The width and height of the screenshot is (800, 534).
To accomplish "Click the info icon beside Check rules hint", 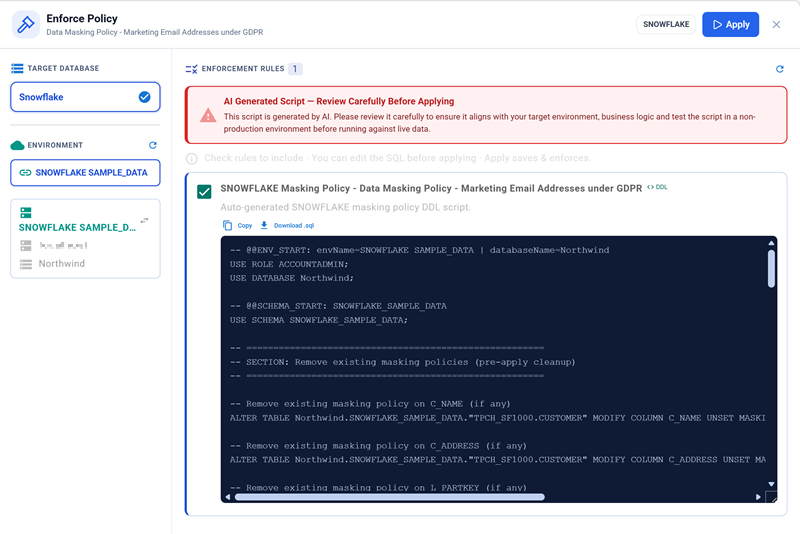I will (x=192, y=159).
